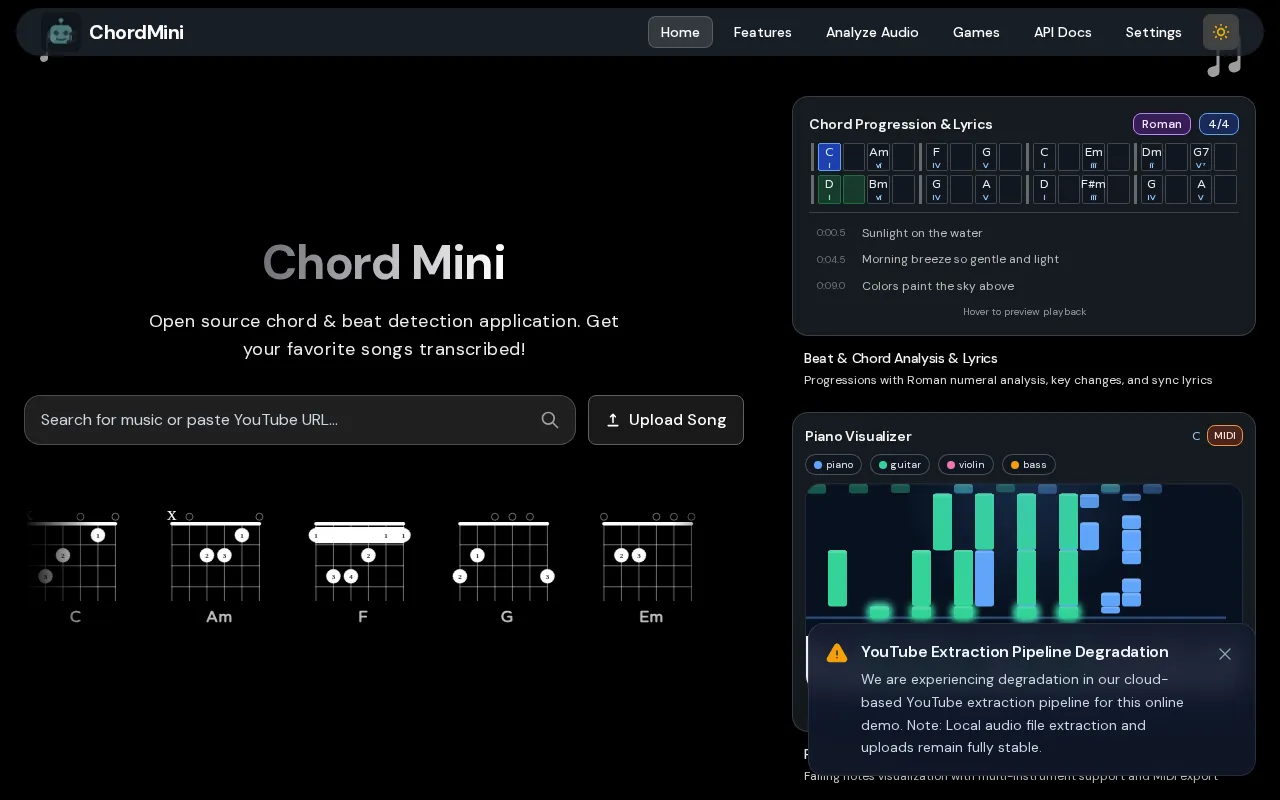The width and height of the screenshot is (1280, 800).
Task: Click lyric "Morning breeze so gentle and light"
Action: pos(960,259)
